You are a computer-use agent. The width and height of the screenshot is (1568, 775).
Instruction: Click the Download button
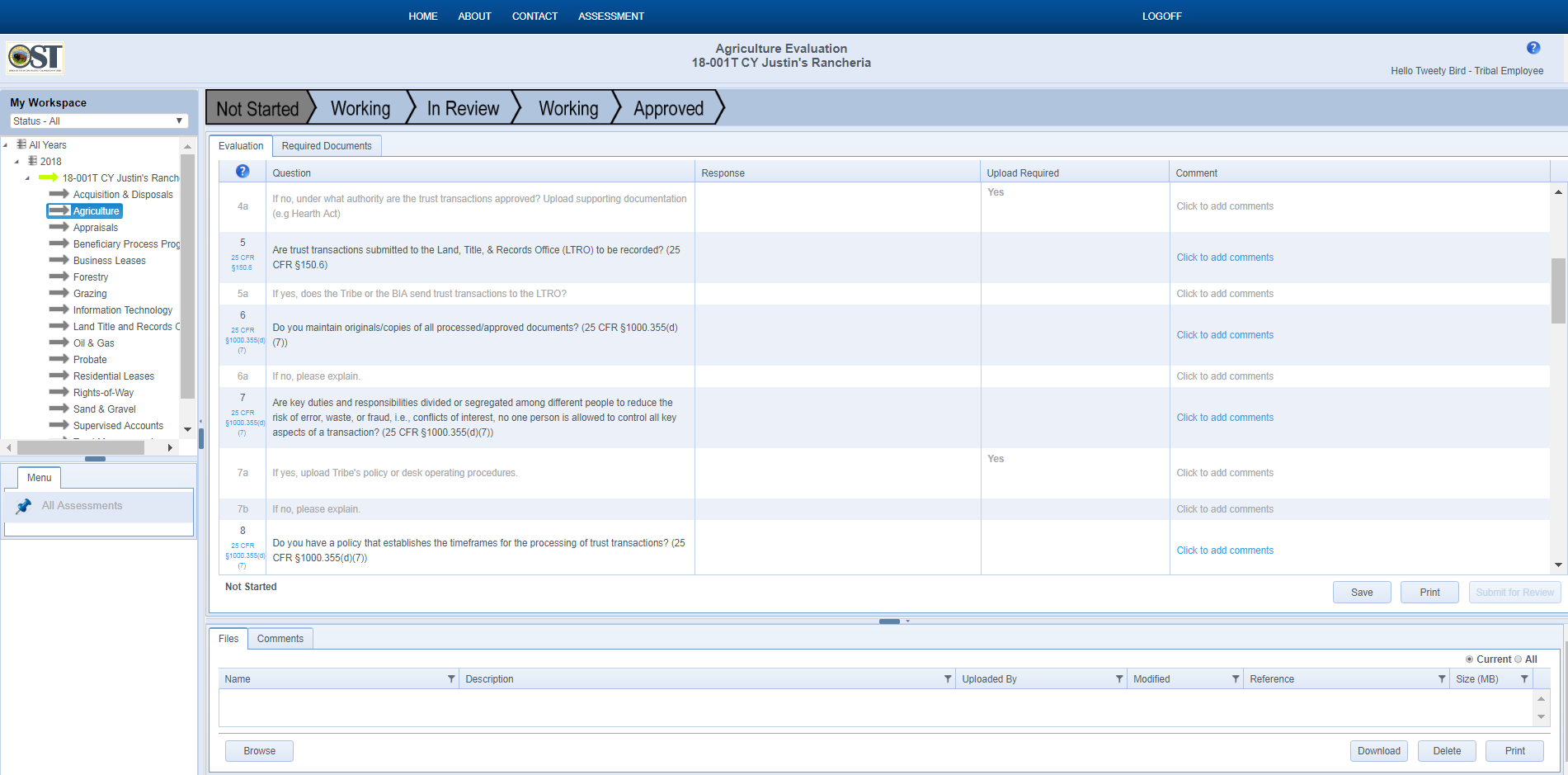tap(1378, 751)
